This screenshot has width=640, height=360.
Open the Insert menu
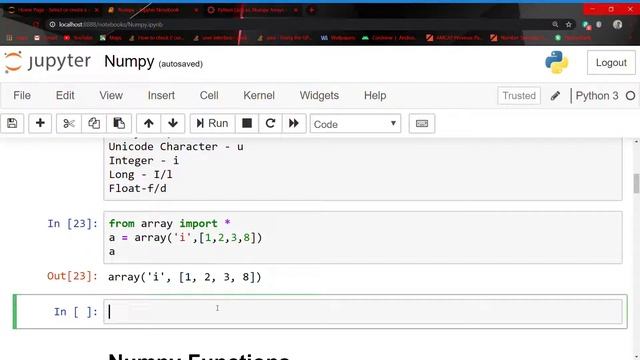coord(161,96)
